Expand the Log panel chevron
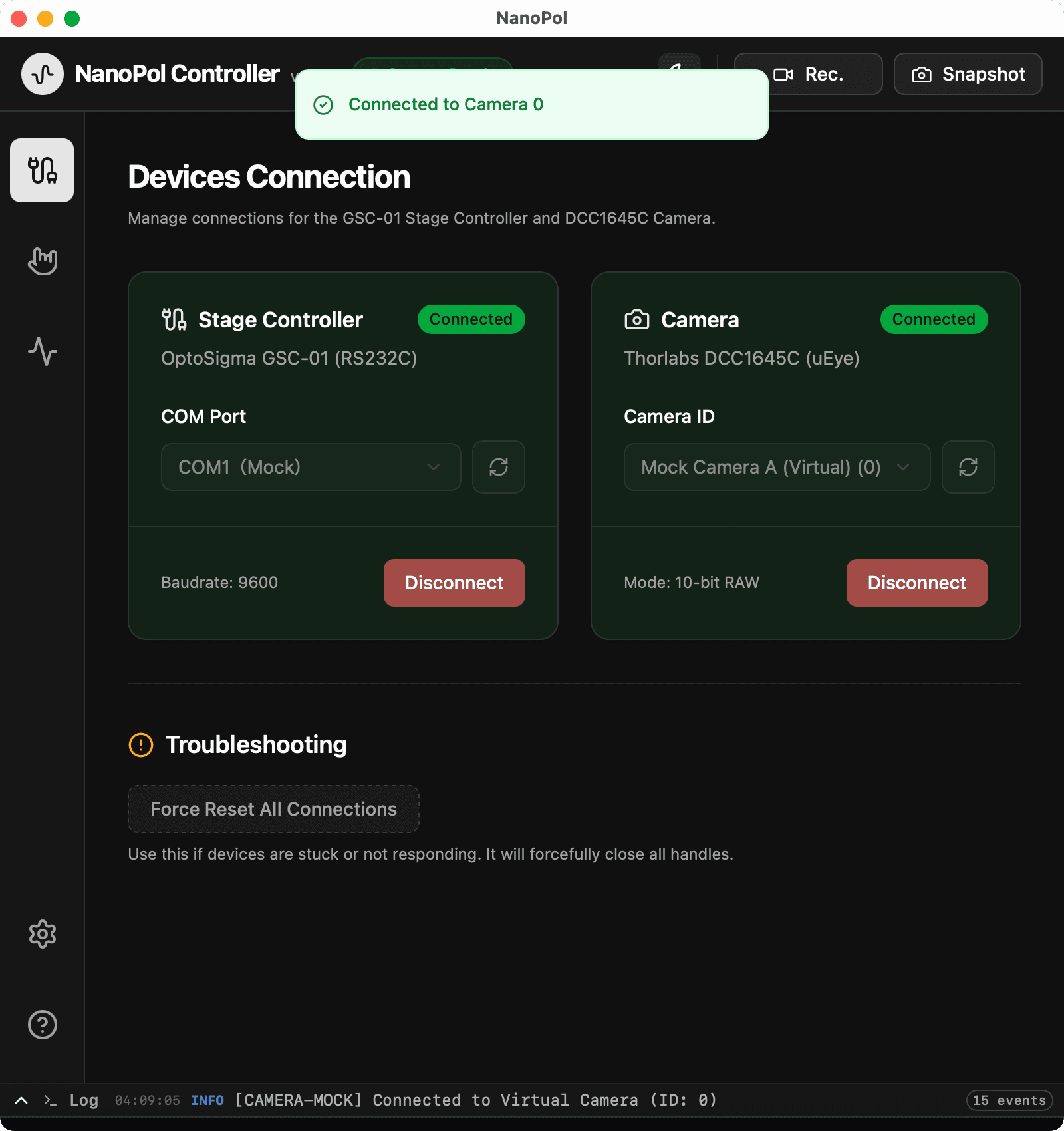Viewport: 1064px width, 1131px height. tap(21, 1100)
